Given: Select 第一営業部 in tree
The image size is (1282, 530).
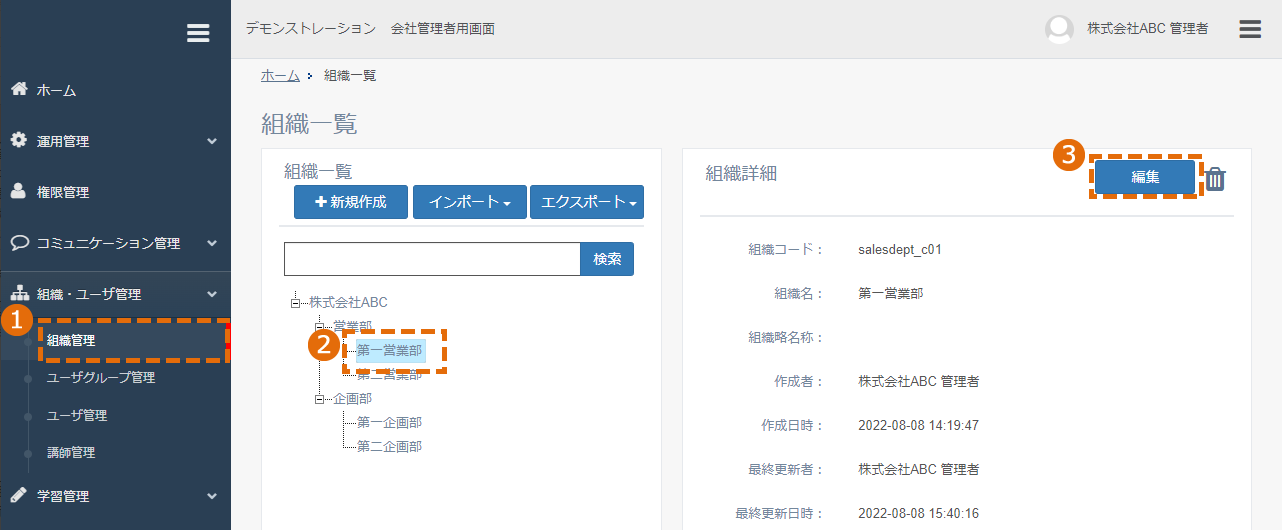Looking at the screenshot, I should pos(389,350).
